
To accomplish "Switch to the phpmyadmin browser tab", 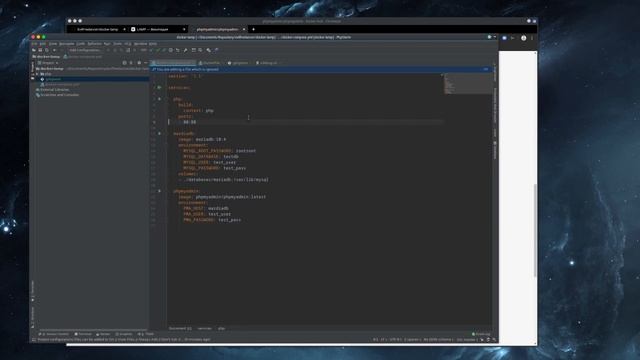I will click(x=218, y=29).
